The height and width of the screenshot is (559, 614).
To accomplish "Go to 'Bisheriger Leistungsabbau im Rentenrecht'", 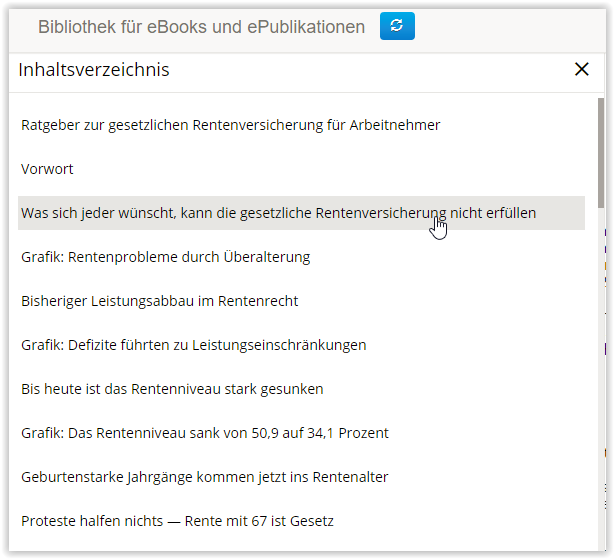I will click(159, 301).
